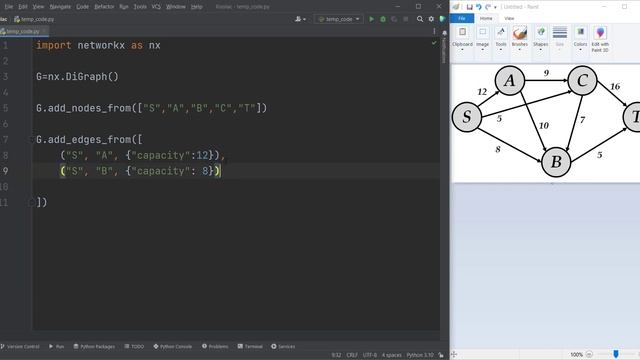Click line number 5 in the gutter

point(5,108)
